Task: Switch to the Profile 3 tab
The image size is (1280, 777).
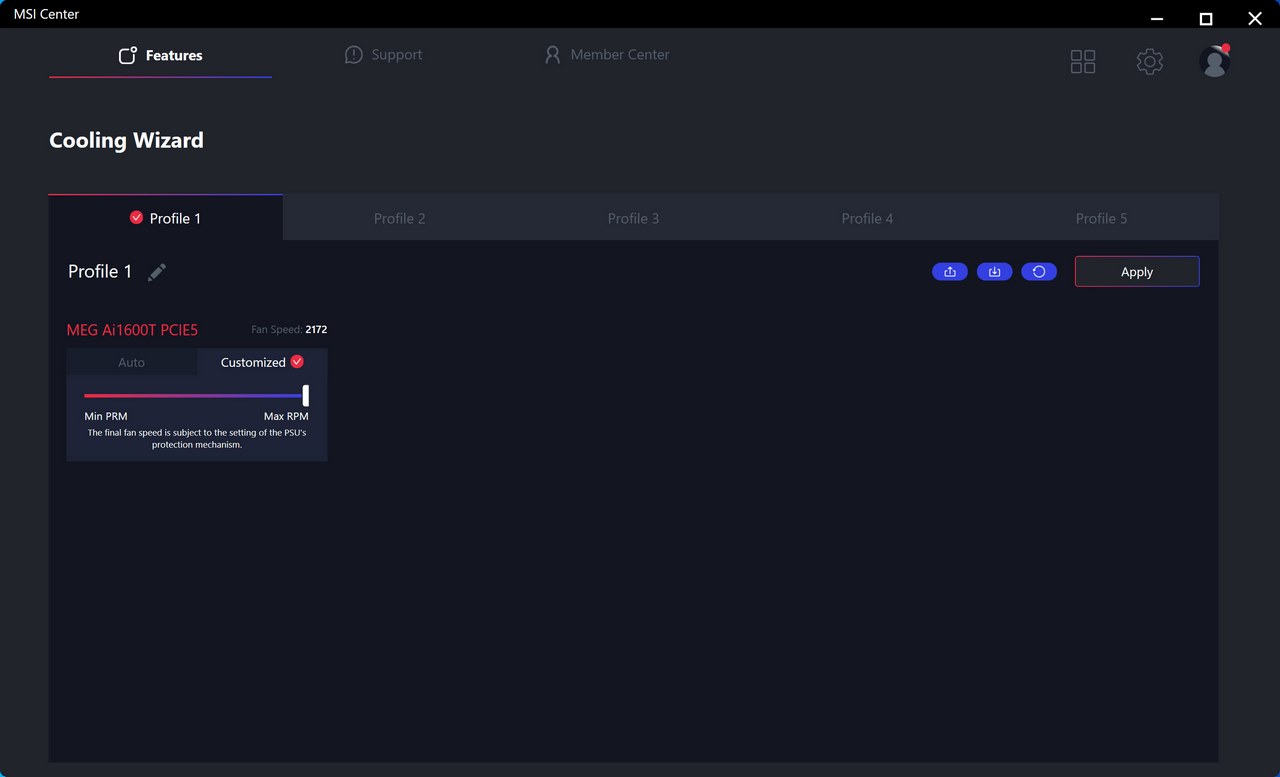Action: pos(633,218)
